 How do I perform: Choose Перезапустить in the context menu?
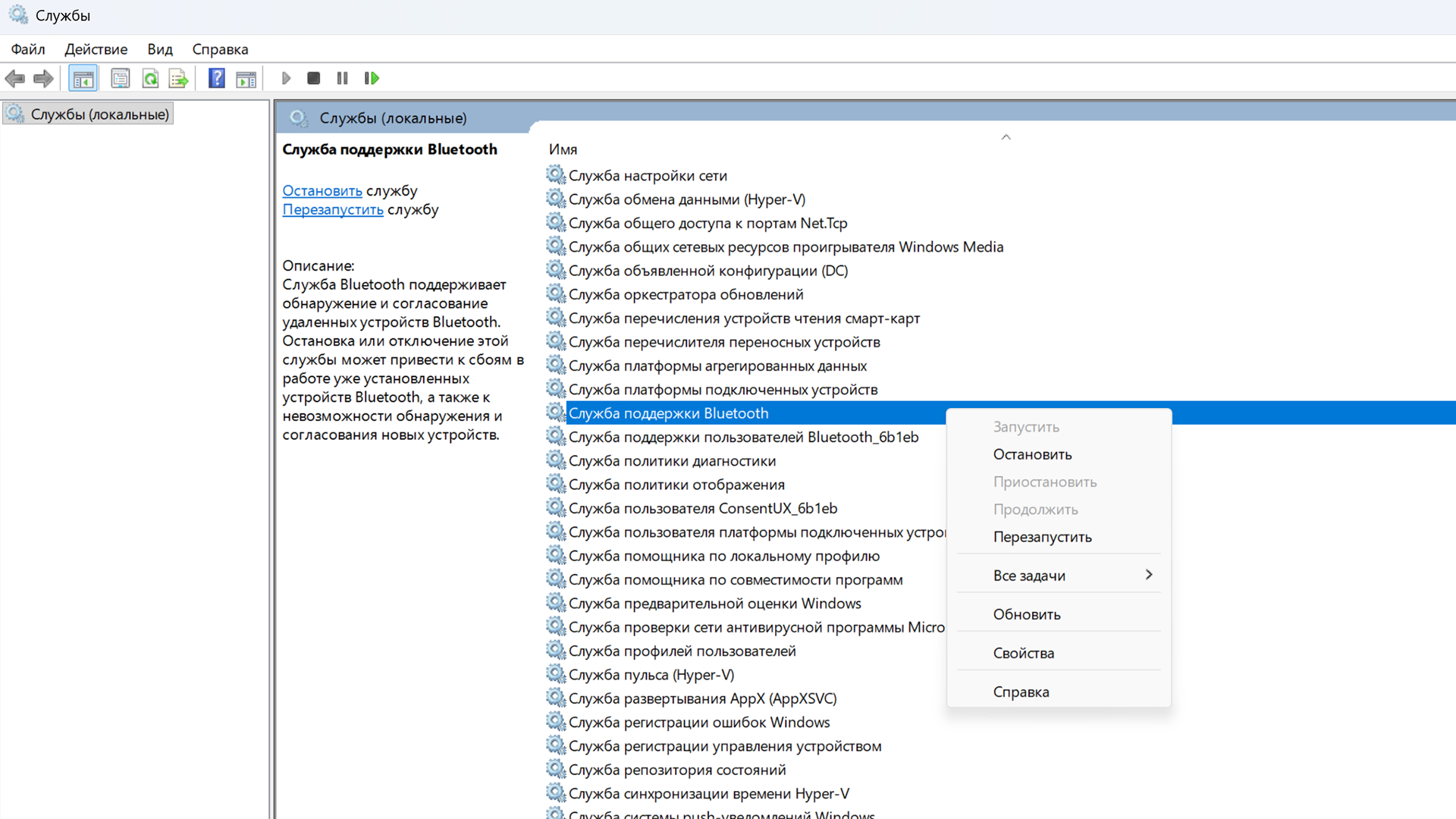tap(1042, 537)
